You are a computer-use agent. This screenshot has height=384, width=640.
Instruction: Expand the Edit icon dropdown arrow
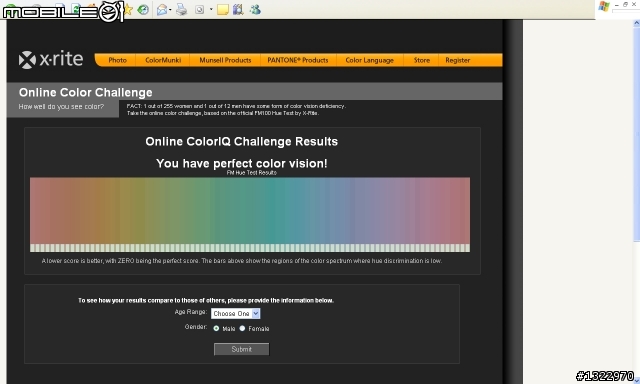[x=211, y=9]
